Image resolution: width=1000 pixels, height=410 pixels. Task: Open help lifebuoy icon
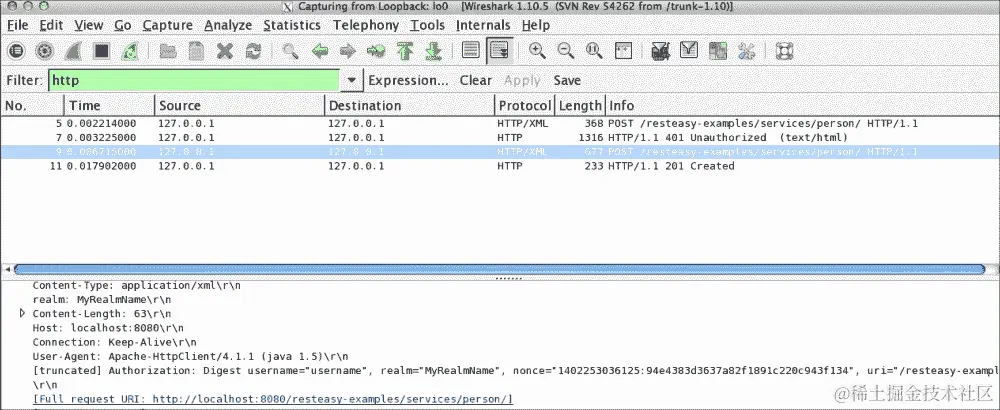[x=784, y=50]
